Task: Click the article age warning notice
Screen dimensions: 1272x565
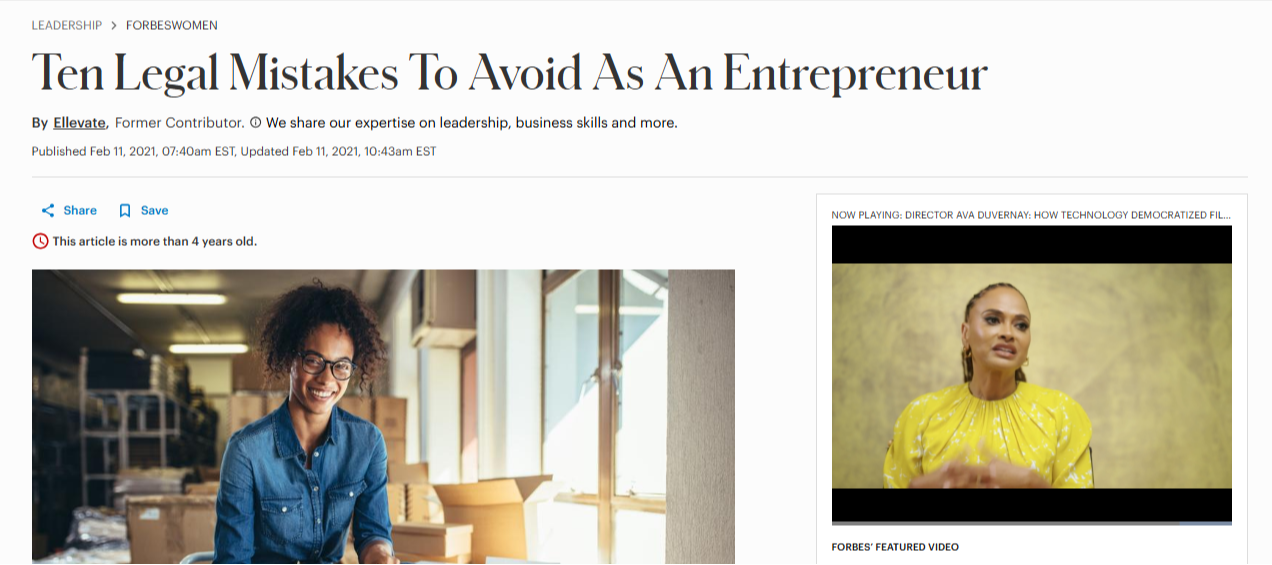Action: [155, 241]
